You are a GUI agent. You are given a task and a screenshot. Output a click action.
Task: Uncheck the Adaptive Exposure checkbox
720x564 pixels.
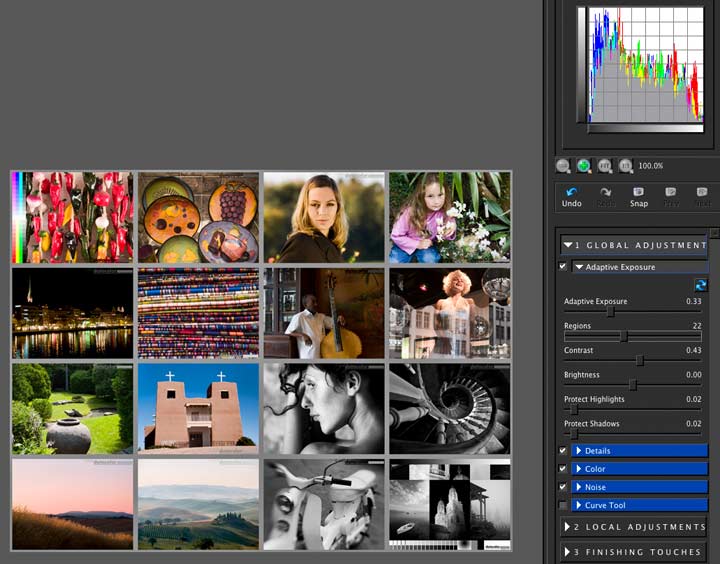point(562,266)
